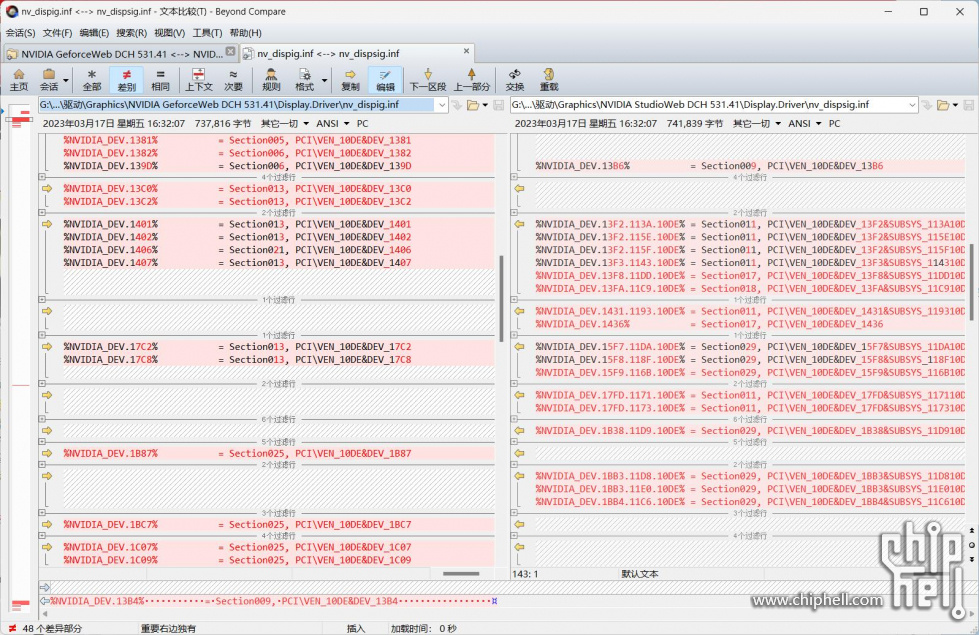
Task: Click copy-right arrow beside NVIDIA_DEV.13C0 row
Action: tap(47, 189)
